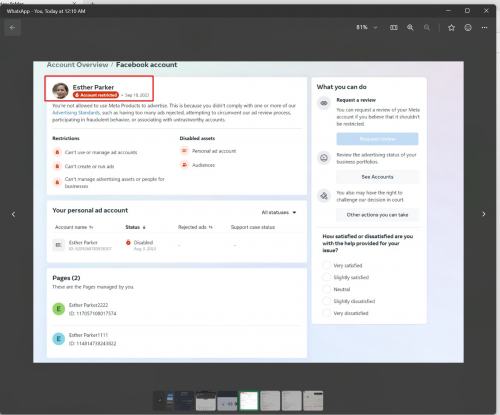The height and width of the screenshot is (415, 500).
Task: Click the Support case status column header
Action: tap(253, 227)
